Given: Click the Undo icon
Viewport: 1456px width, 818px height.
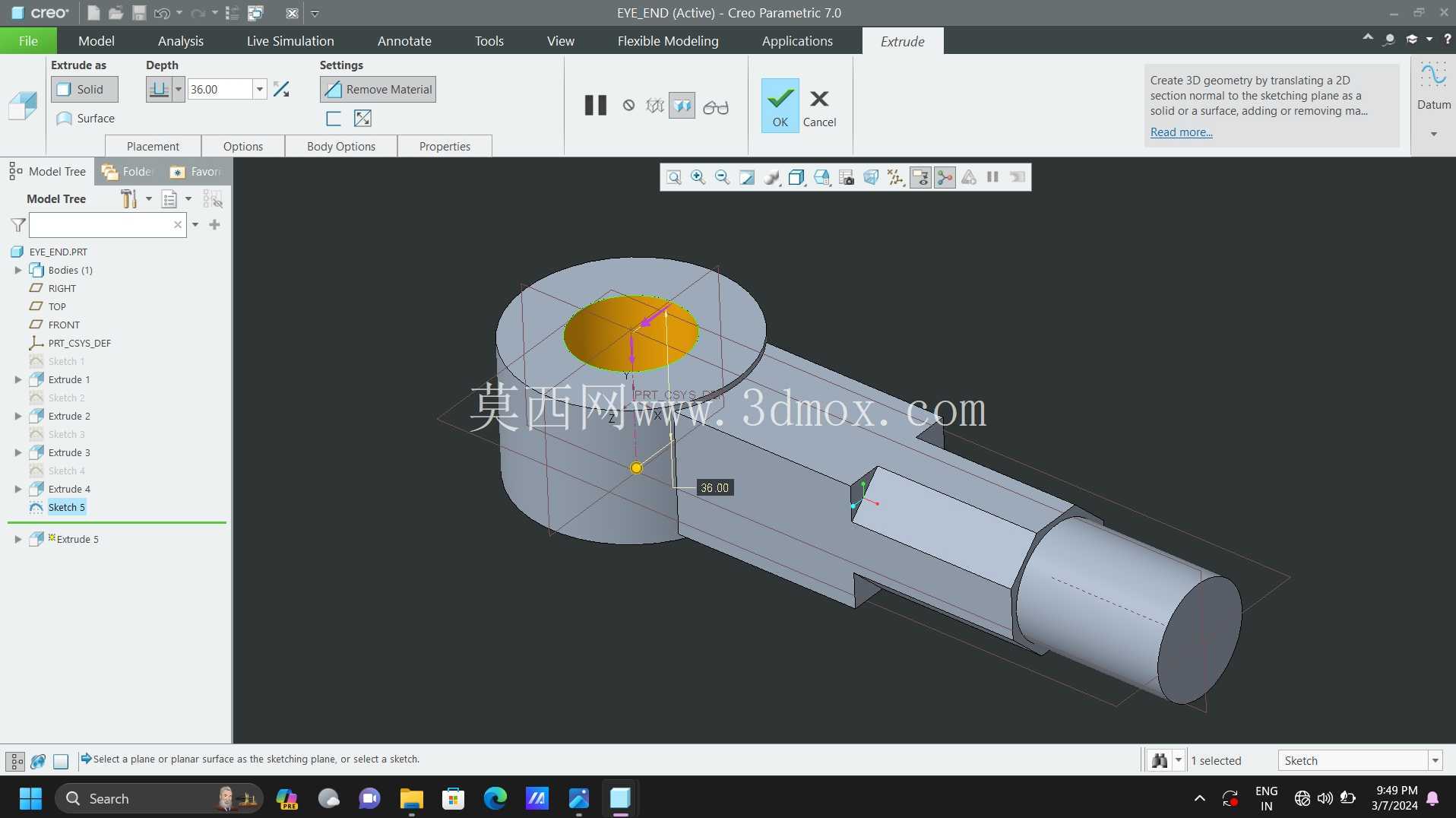Looking at the screenshot, I should (162, 13).
